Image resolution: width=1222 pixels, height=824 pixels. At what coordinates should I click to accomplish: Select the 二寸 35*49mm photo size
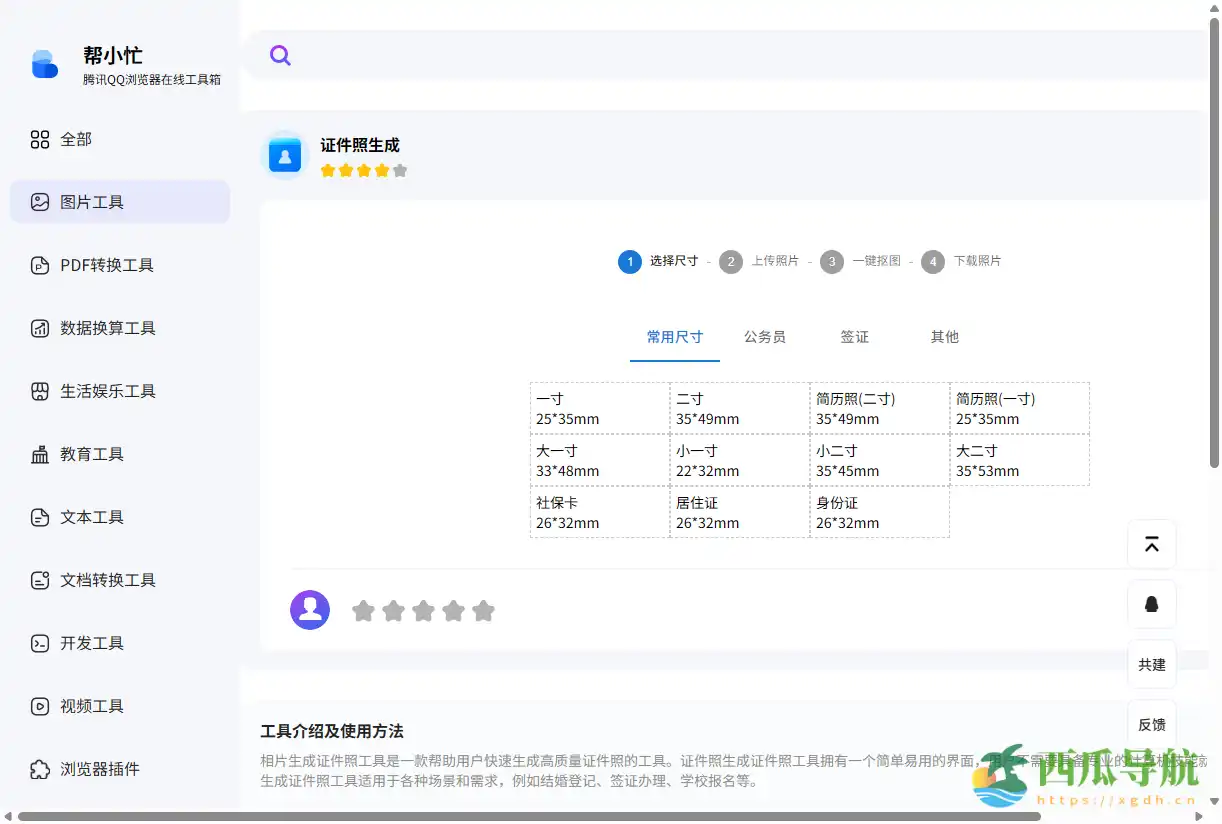(738, 407)
